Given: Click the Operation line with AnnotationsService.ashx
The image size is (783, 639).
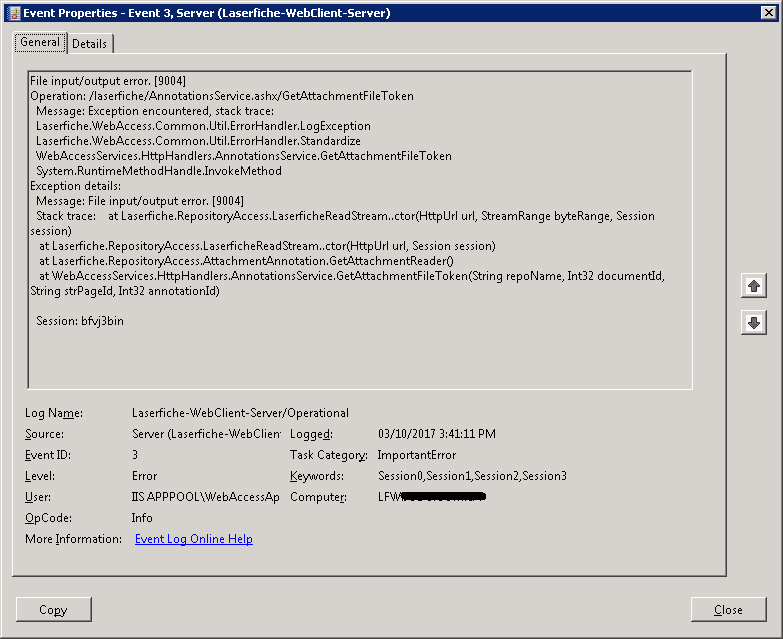Looking at the screenshot, I should coord(222,96).
